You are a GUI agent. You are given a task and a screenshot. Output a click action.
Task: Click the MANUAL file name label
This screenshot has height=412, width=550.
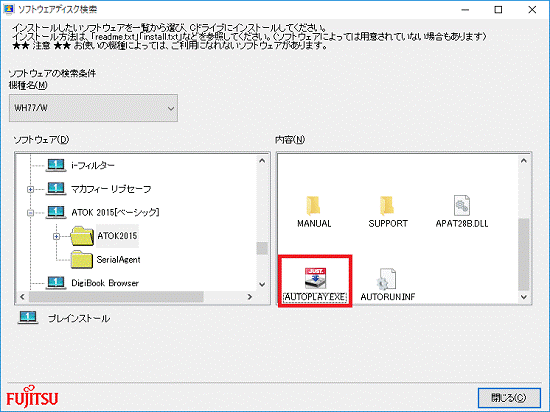point(314,224)
